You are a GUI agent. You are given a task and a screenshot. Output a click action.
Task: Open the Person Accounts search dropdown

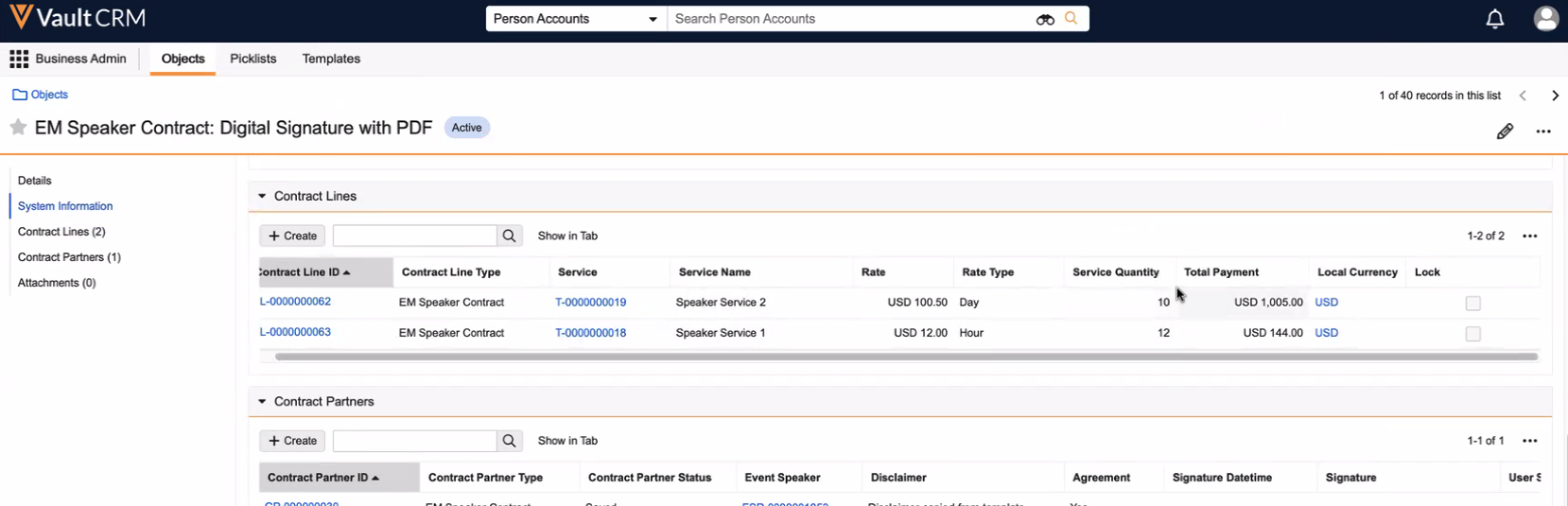coord(576,19)
